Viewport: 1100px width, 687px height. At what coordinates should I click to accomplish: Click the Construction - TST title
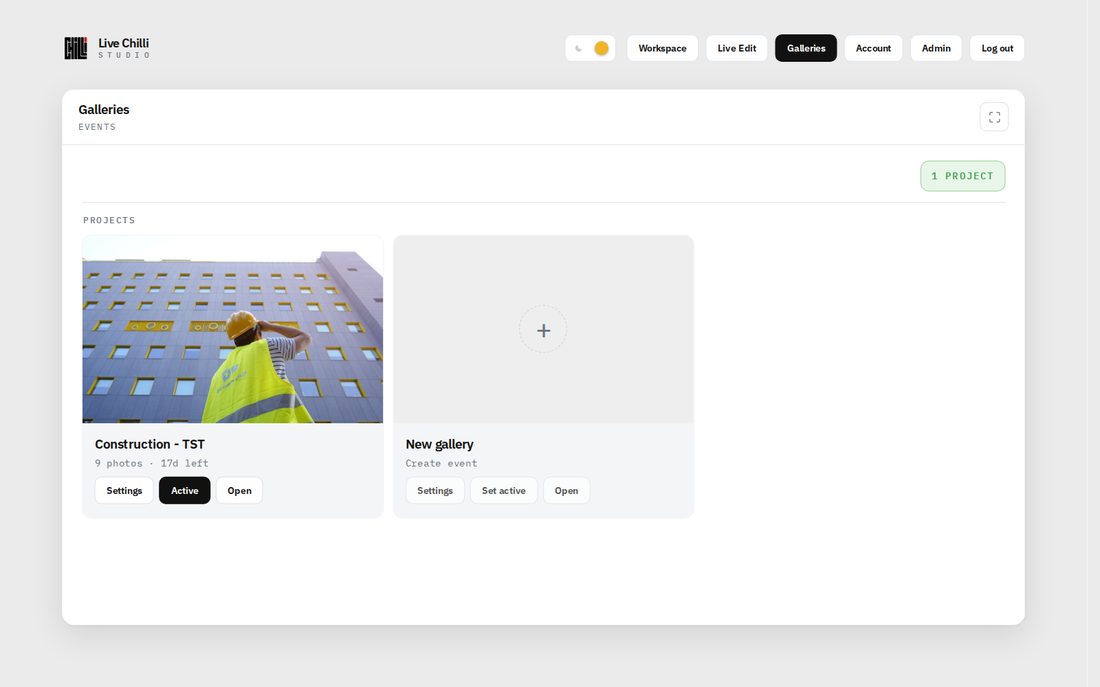pos(149,444)
